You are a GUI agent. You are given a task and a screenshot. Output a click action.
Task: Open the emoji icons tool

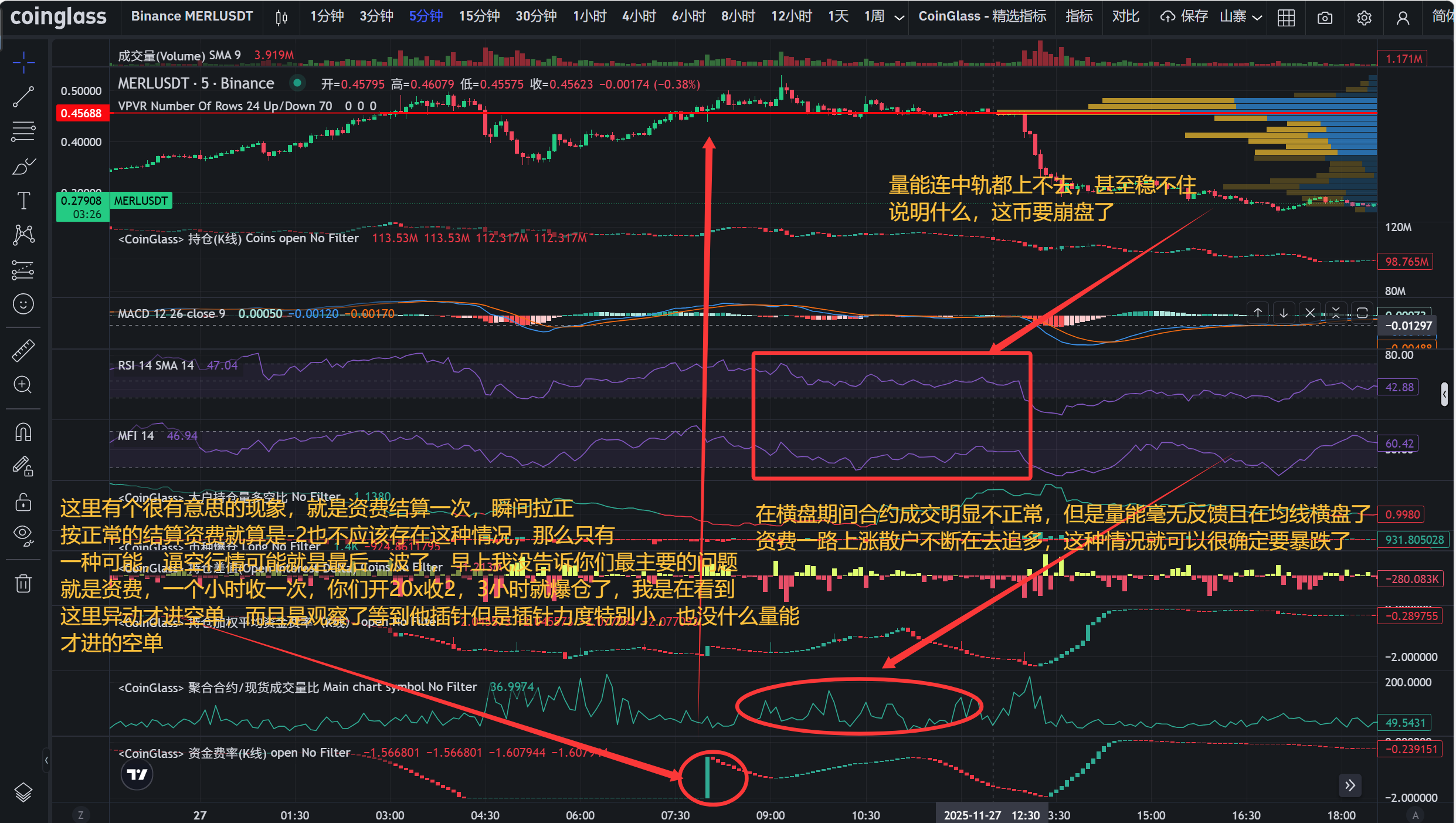[x=23, y=304]
